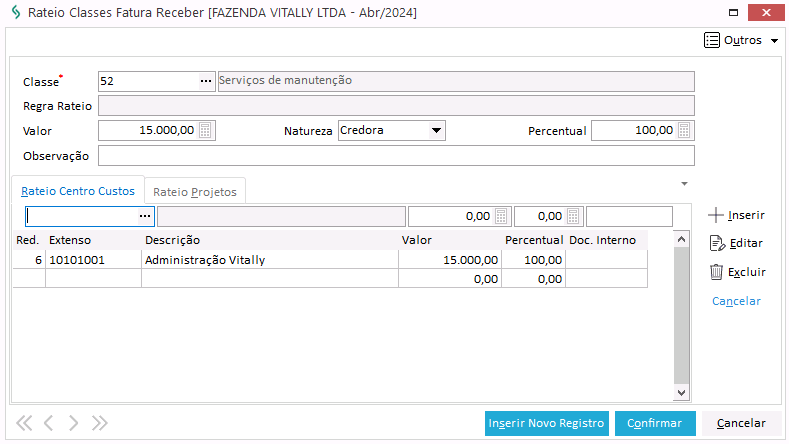Select the row cell 10101001
The width and height of the screenshot is (789, 444).
93,260
